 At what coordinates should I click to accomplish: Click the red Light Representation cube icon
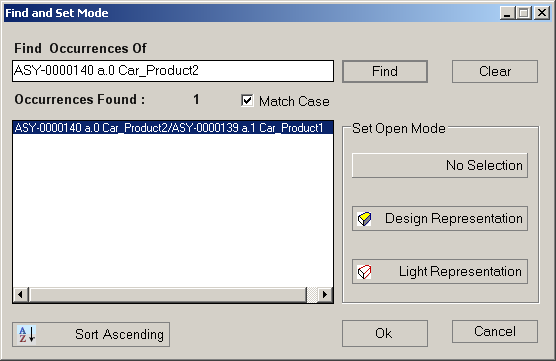pos(364,272)
